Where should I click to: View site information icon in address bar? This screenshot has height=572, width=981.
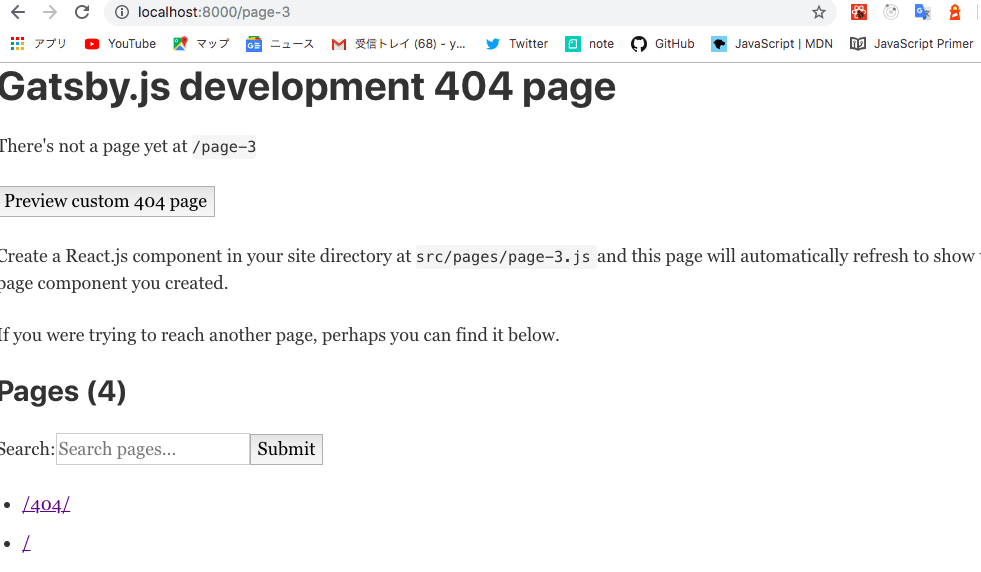pyautogui.click(x=122, y=12)
